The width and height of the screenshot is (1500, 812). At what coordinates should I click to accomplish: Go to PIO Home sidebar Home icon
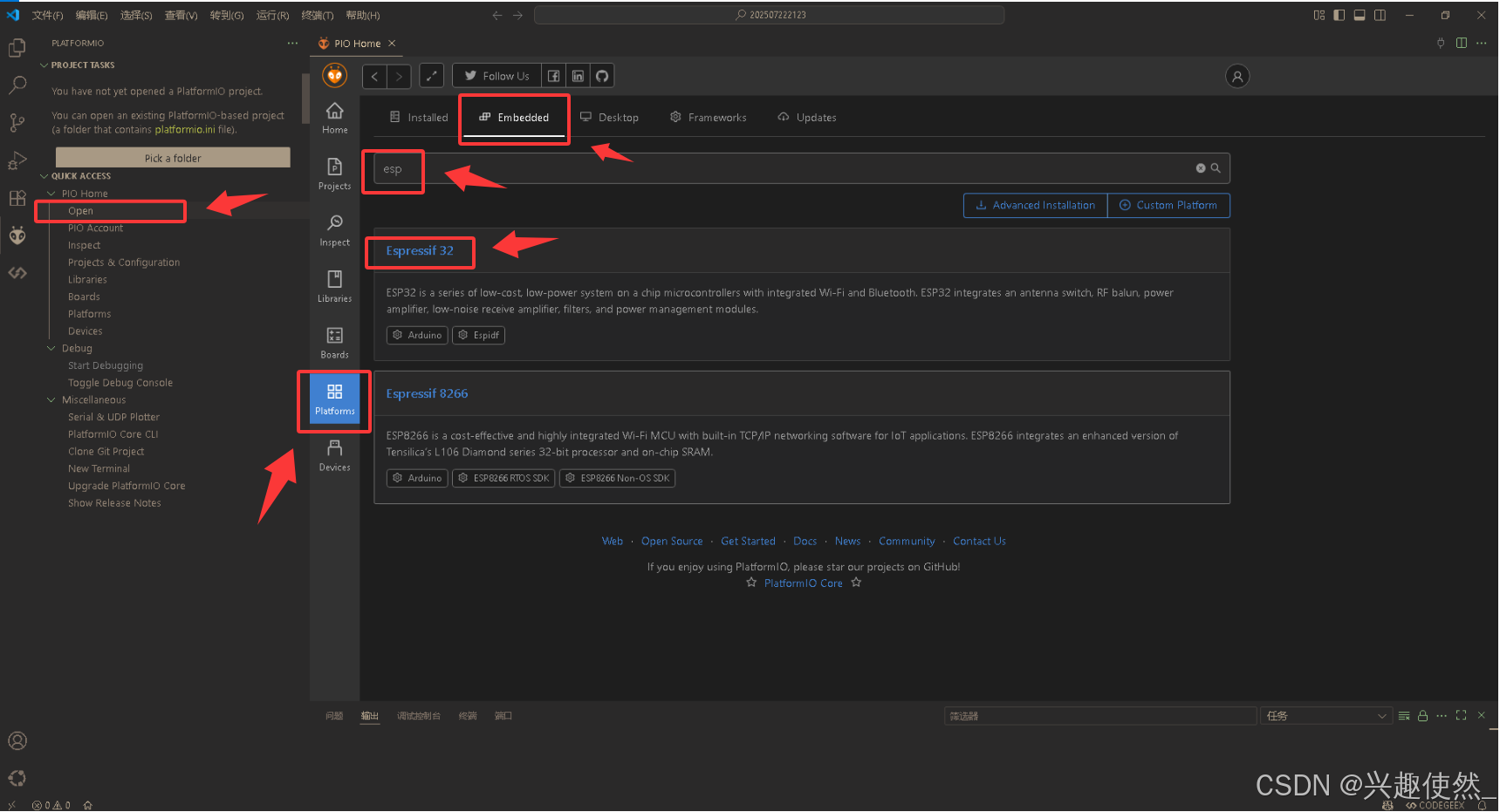(335, 118)
